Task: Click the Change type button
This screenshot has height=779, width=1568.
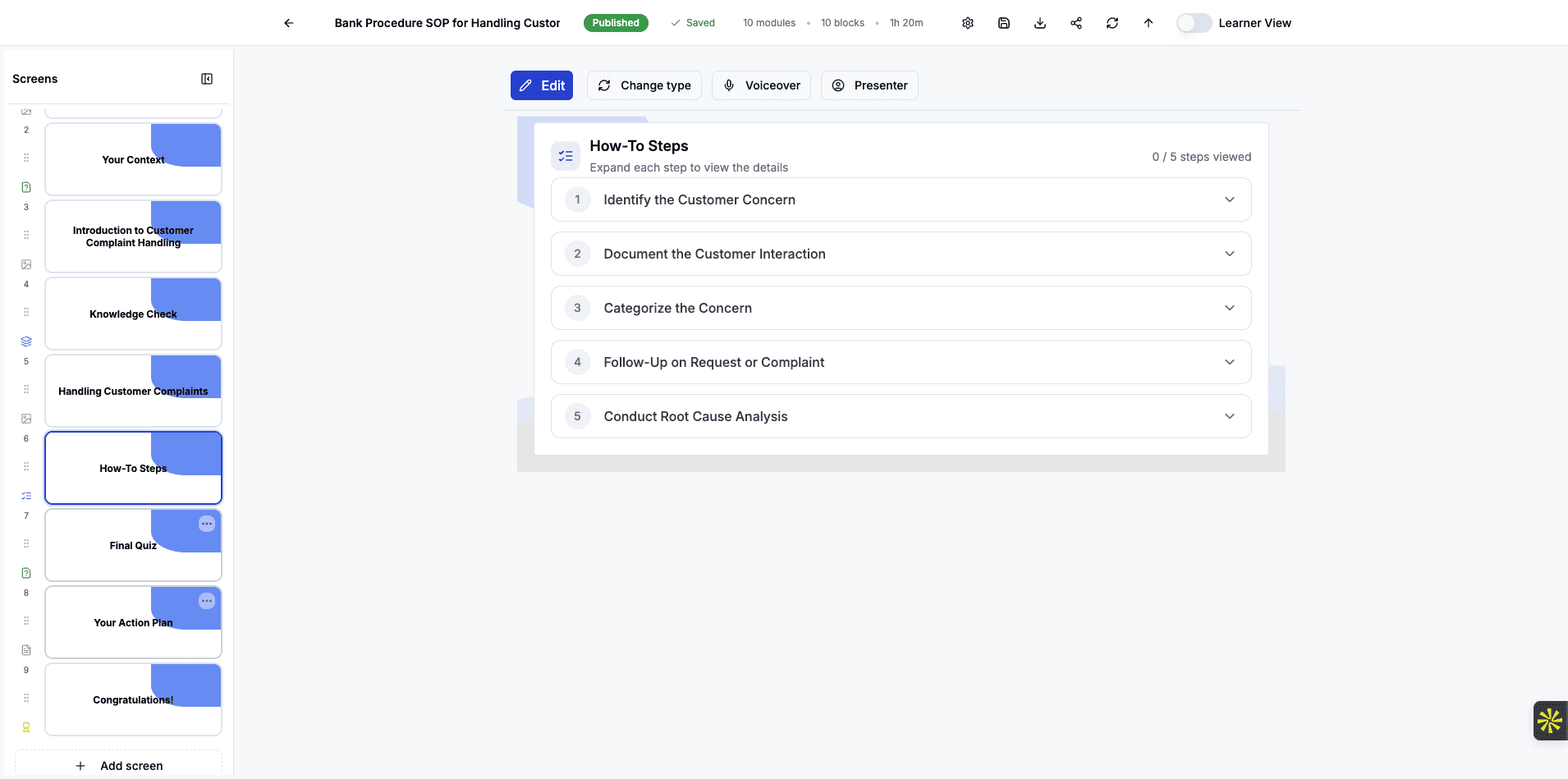Action: click(644, 85)
